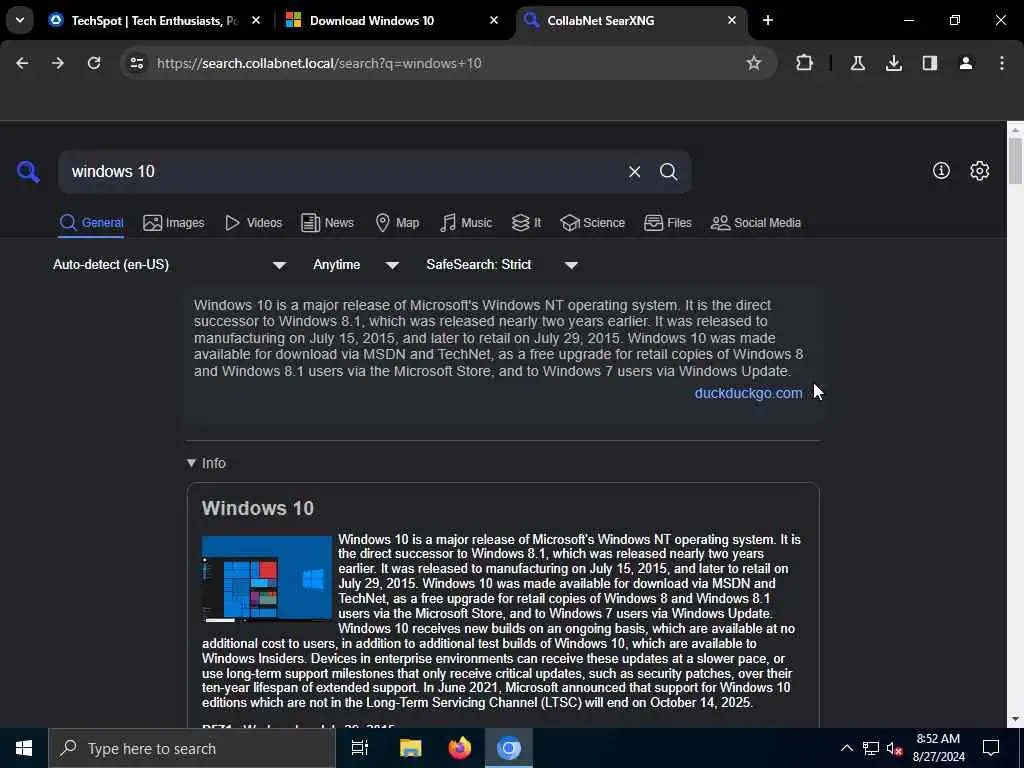Open the duckduckgo.com source link
This screenshot has height=768, width=1024.
748,393
